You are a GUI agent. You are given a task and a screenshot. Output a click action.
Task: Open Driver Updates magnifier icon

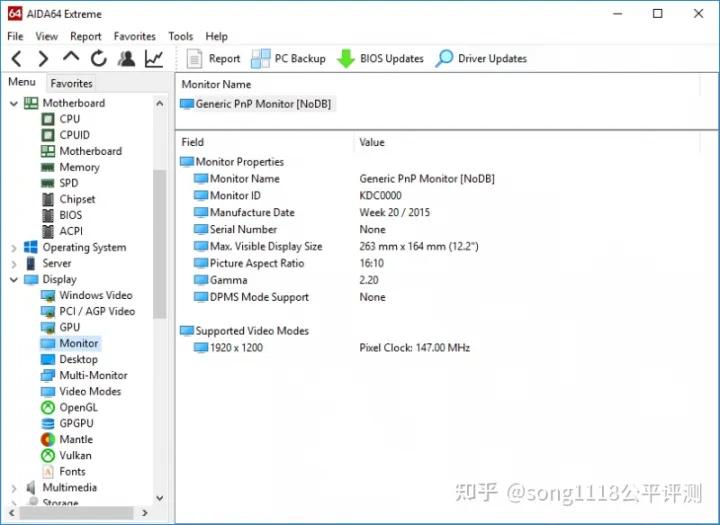pyautogui.click(x=444, y=59)
